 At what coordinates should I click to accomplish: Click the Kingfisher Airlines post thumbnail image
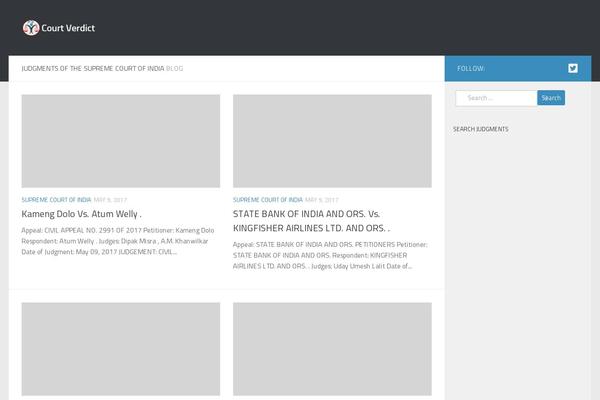click(x=332, y=141)
